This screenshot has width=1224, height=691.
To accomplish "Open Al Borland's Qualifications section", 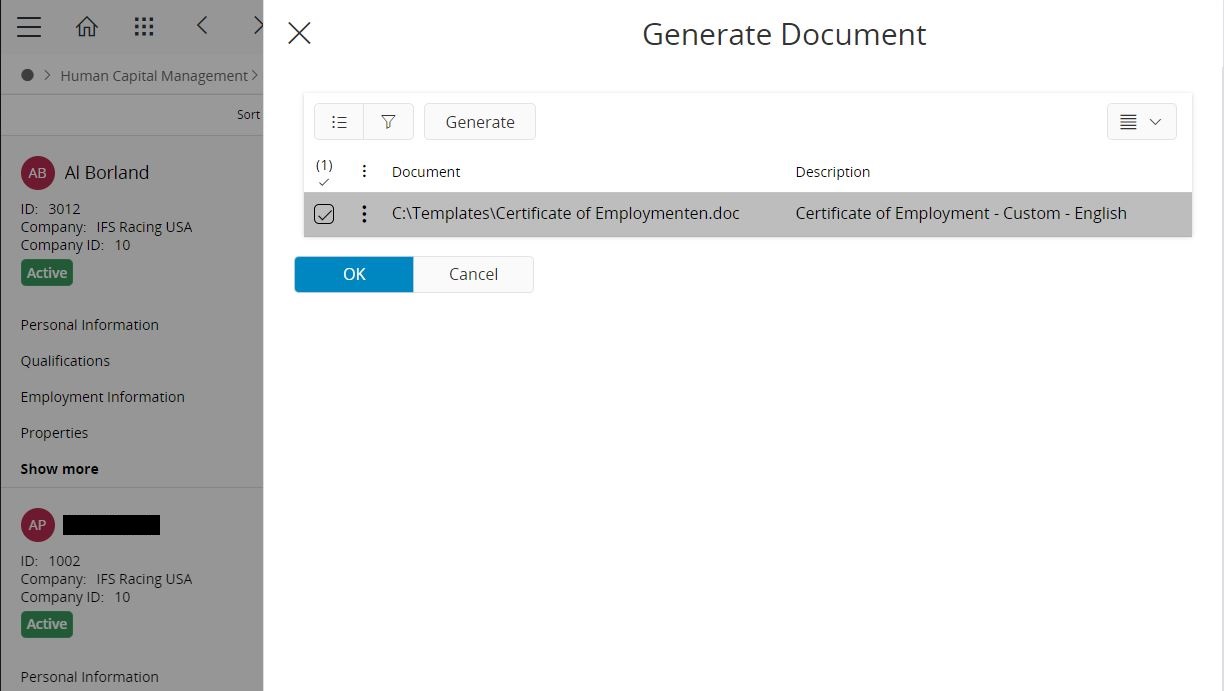I will pyautogui.click(x=65, y=361).
